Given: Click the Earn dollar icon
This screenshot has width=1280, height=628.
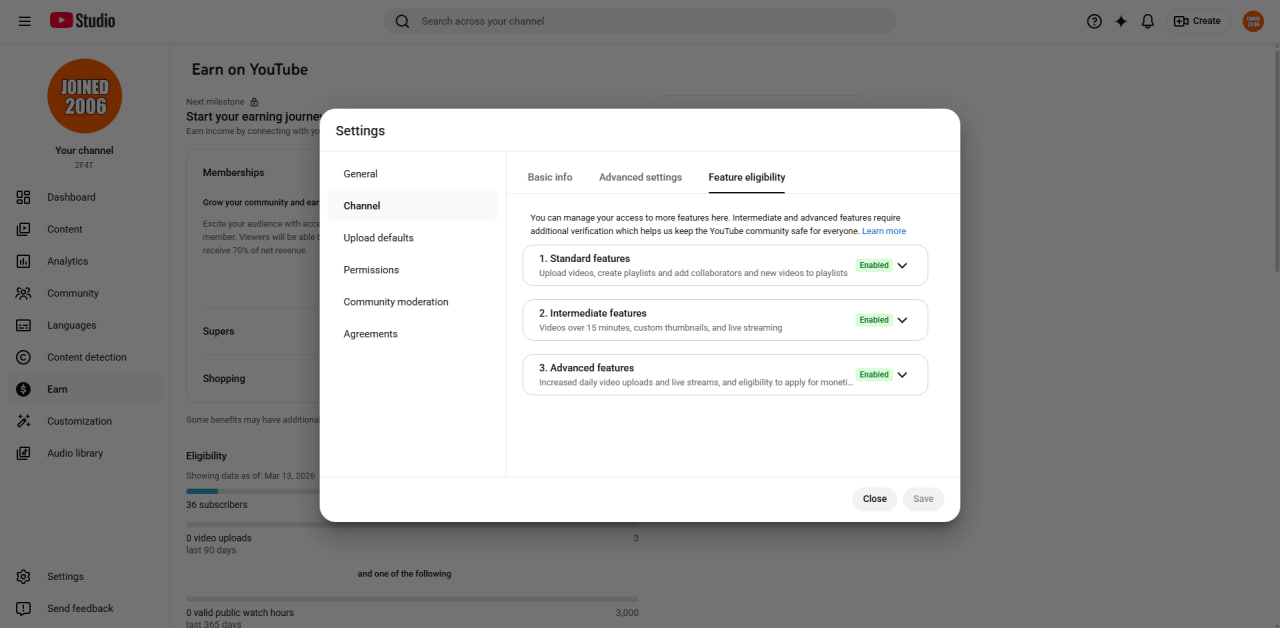Looking at the screenshot, I should click(x=24, y=389).
